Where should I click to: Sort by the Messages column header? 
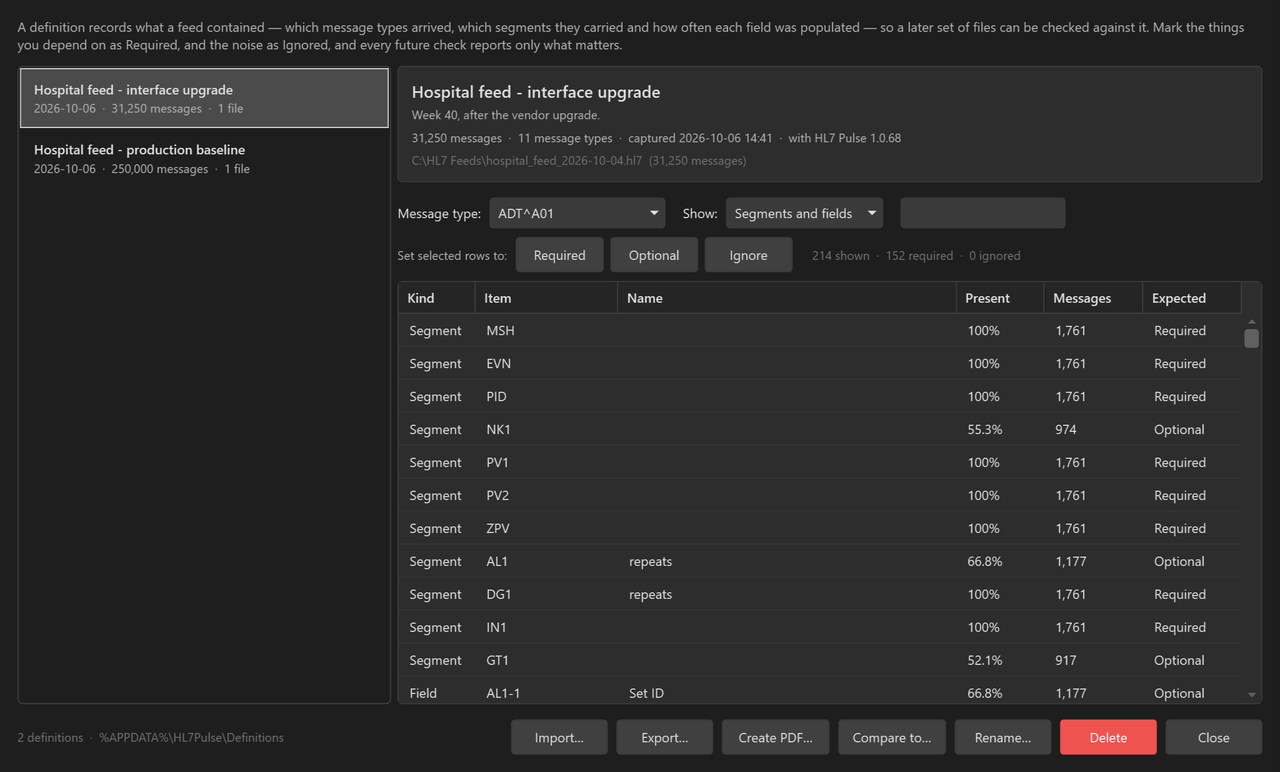point(1093,298)
